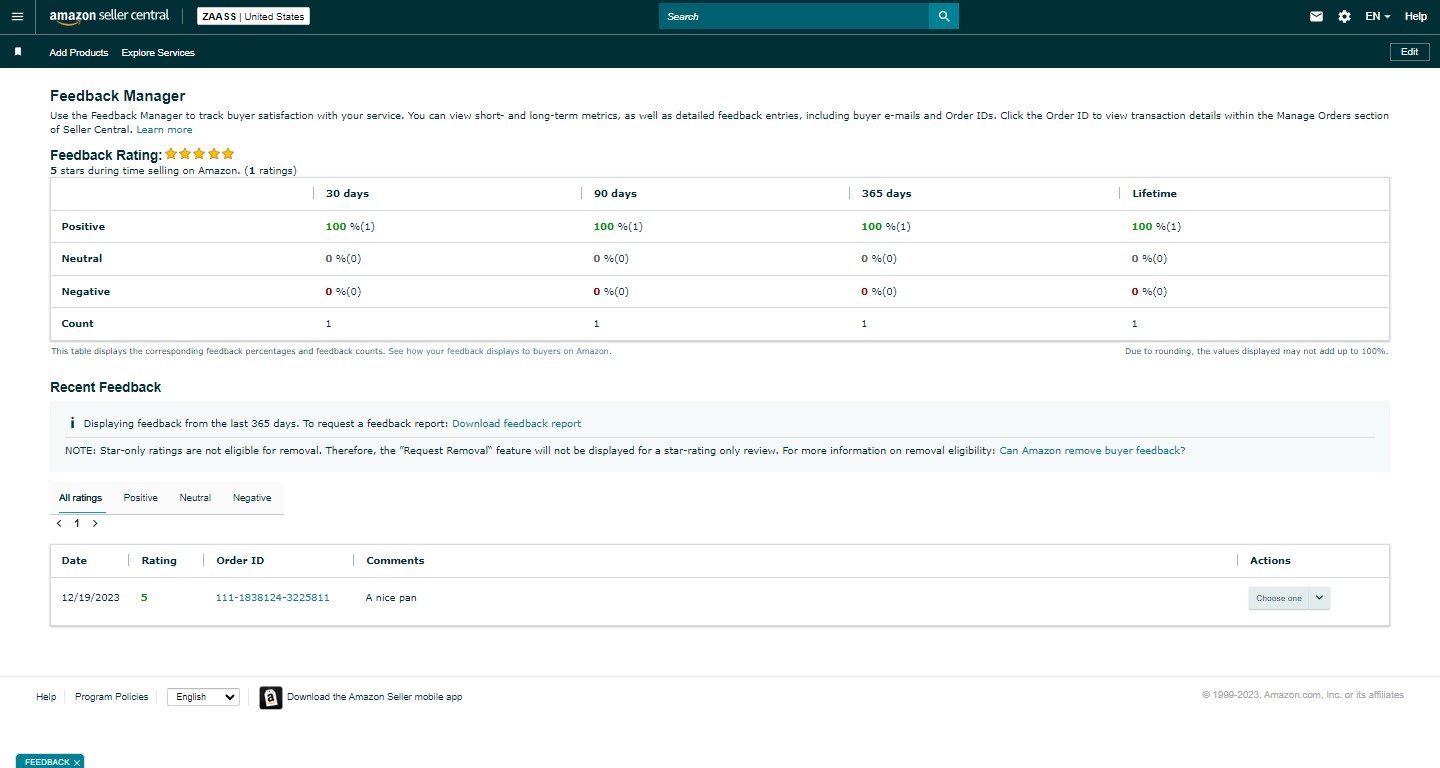
Task: Open the Program Policies footer link
Action: pos(111,697)
